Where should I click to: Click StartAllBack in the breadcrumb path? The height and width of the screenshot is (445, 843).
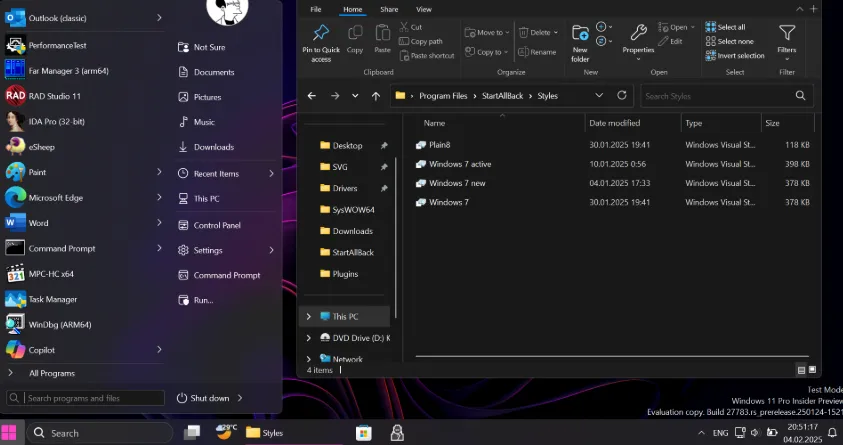tap(502, 96)
